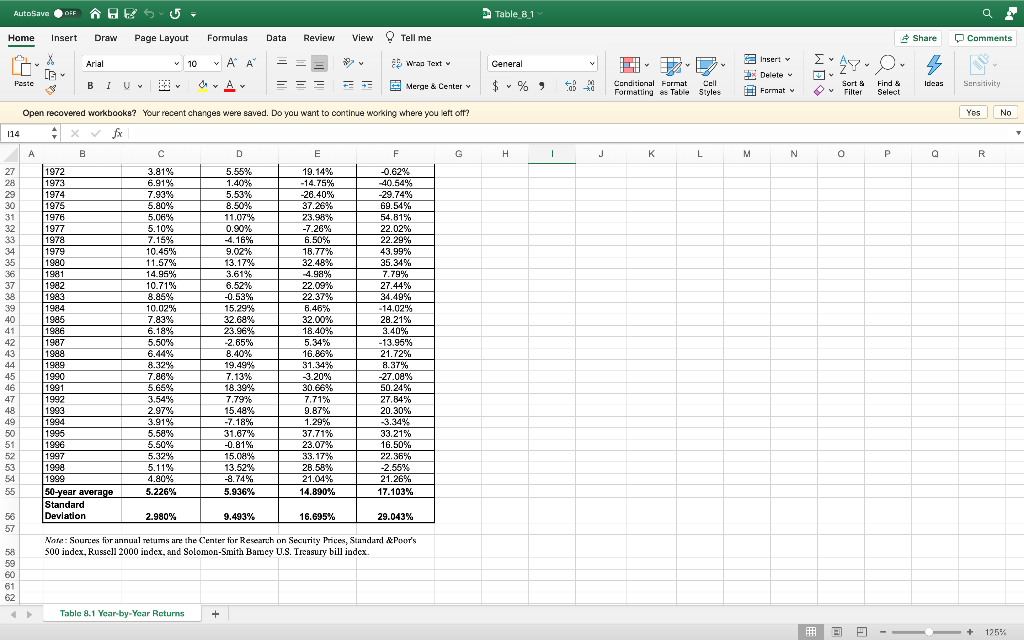1024x640 pixels.
Task: Click the Increase Indent icon
Action: pos(367,86)
